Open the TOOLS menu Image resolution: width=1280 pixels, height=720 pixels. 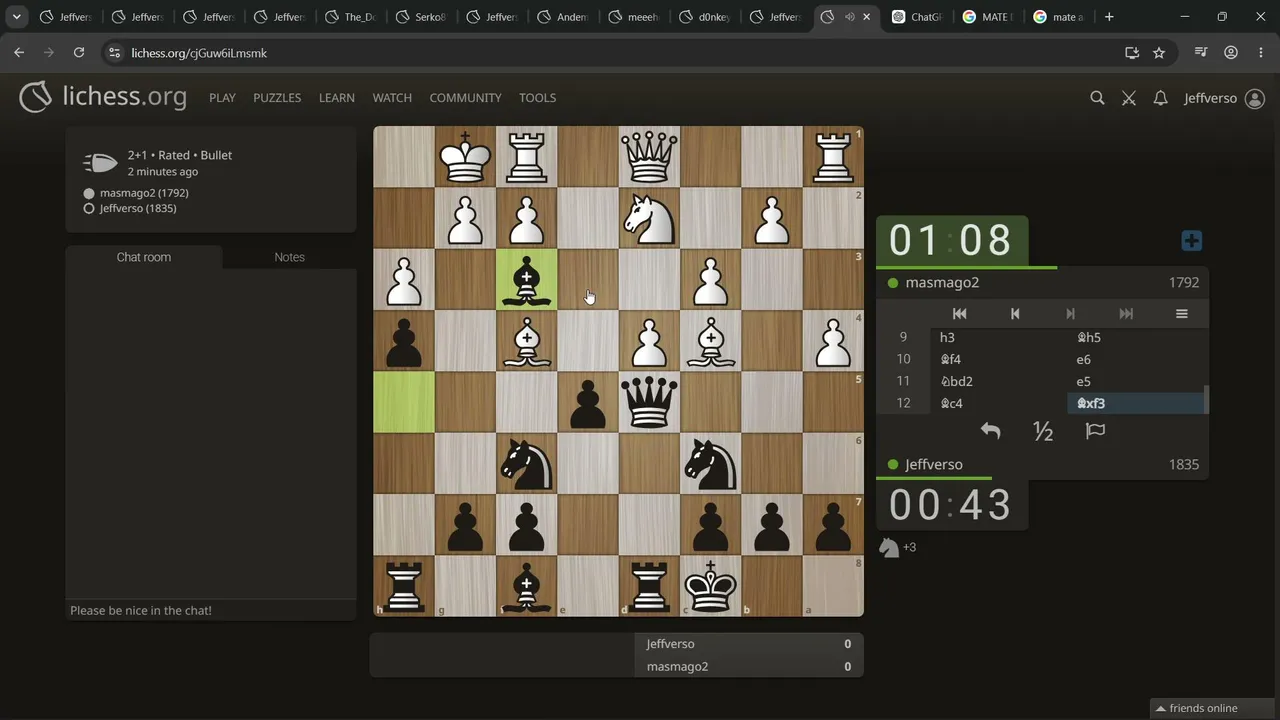point(537,98)
